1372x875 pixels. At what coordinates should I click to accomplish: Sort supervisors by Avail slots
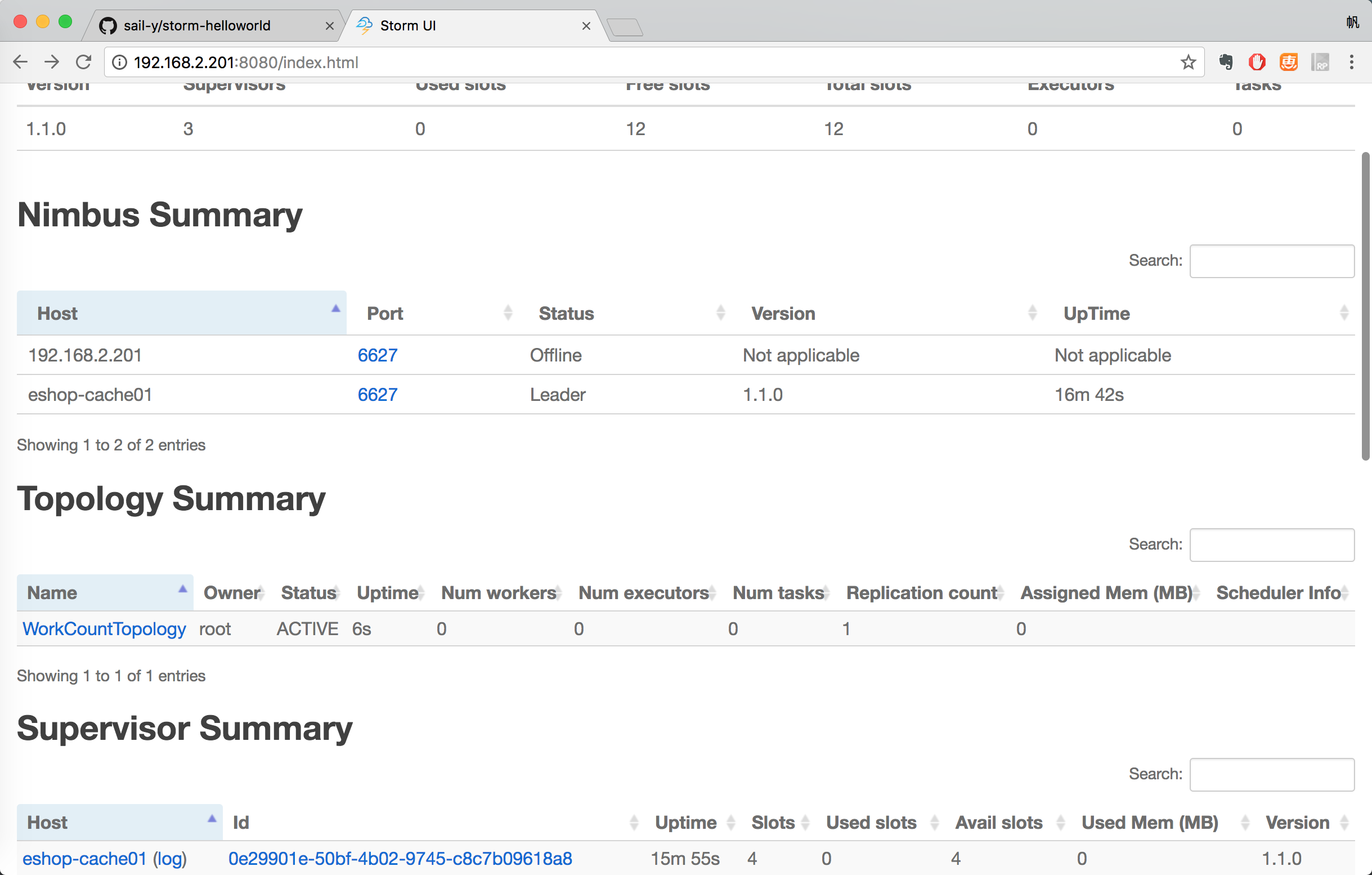[1008, 823]
